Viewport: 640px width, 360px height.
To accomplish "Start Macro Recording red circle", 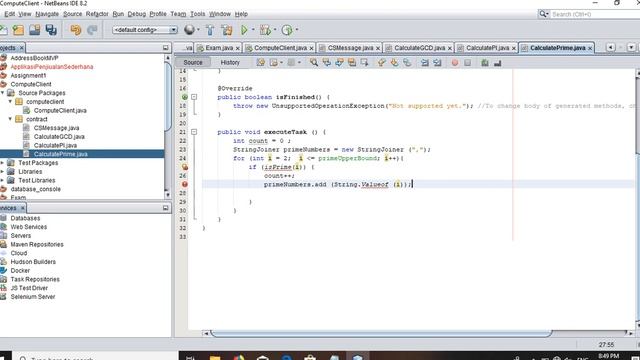I will (x=455, y=63).
